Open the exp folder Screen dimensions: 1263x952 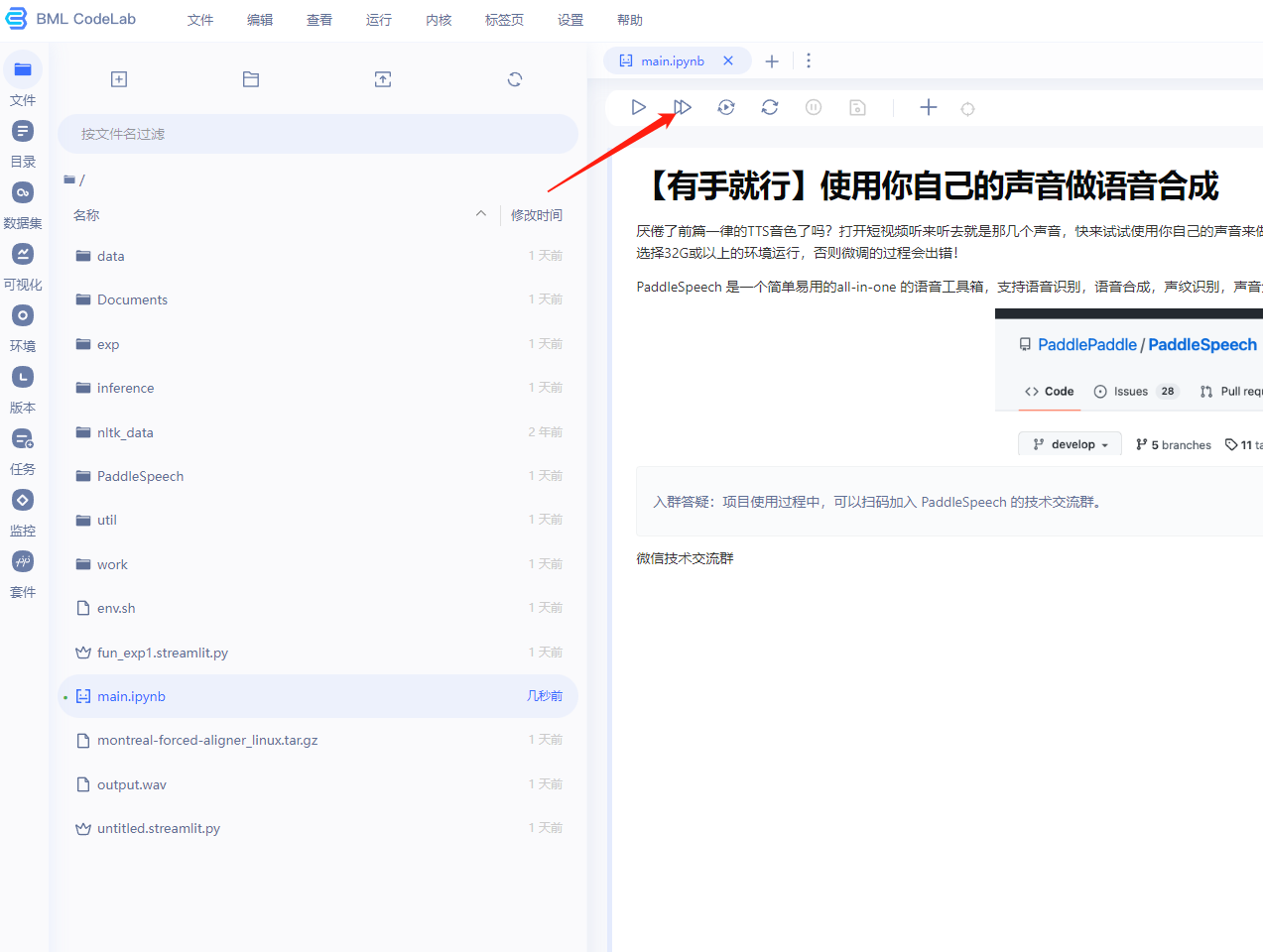(x=317, y=344)
